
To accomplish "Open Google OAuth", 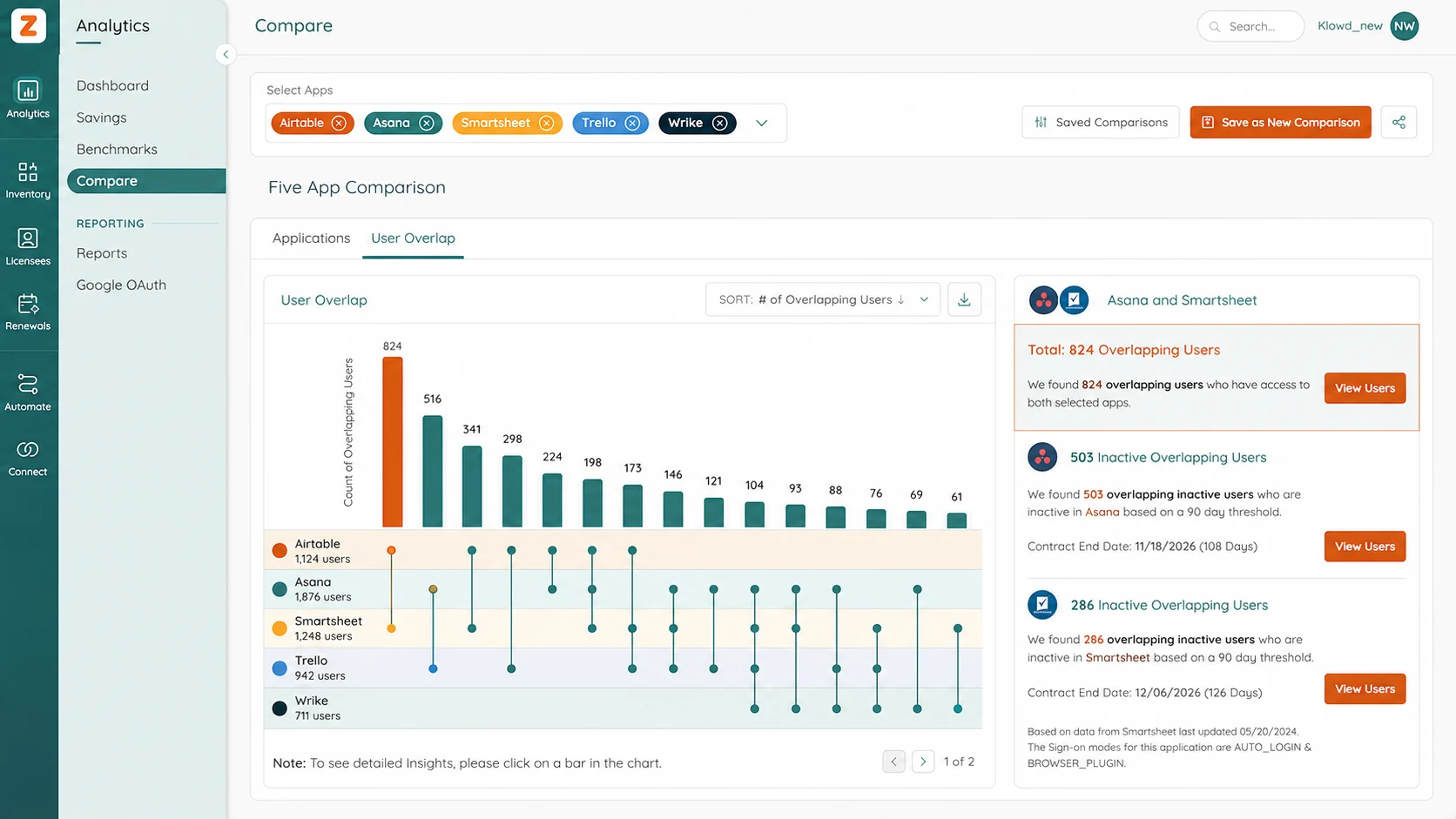I will pos(121,285).
